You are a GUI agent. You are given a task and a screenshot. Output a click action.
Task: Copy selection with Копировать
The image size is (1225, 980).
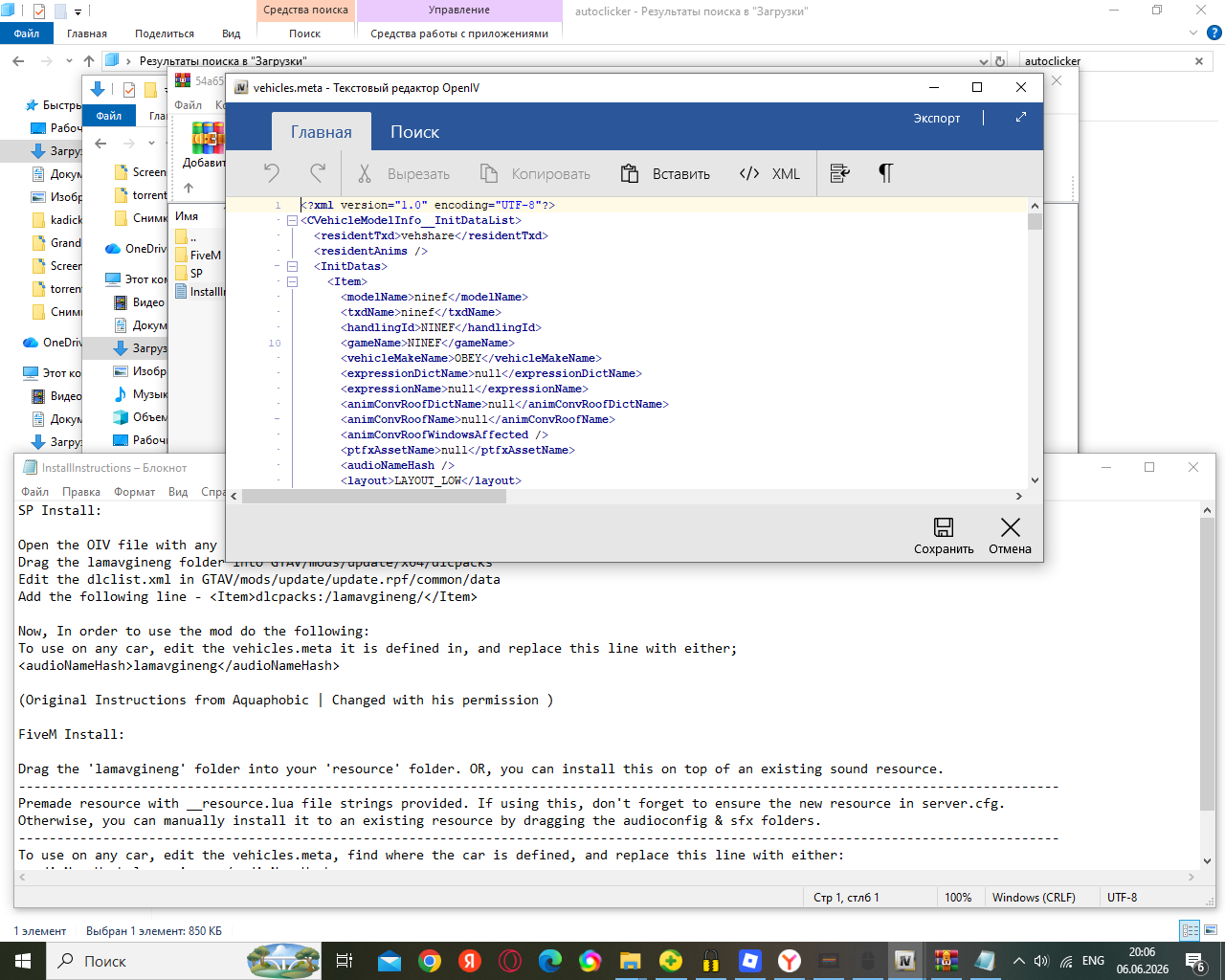click(x=535, y=173)
